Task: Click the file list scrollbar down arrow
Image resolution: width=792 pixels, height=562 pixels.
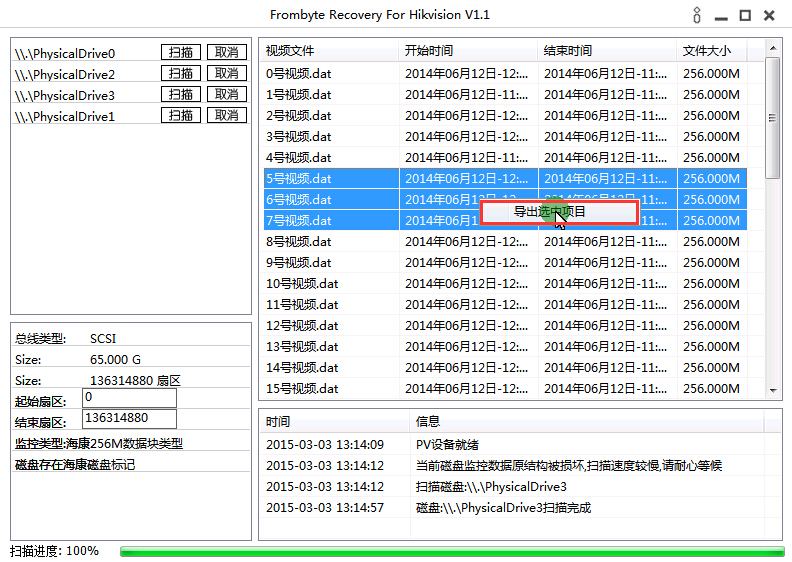Action: click(773, 390)
